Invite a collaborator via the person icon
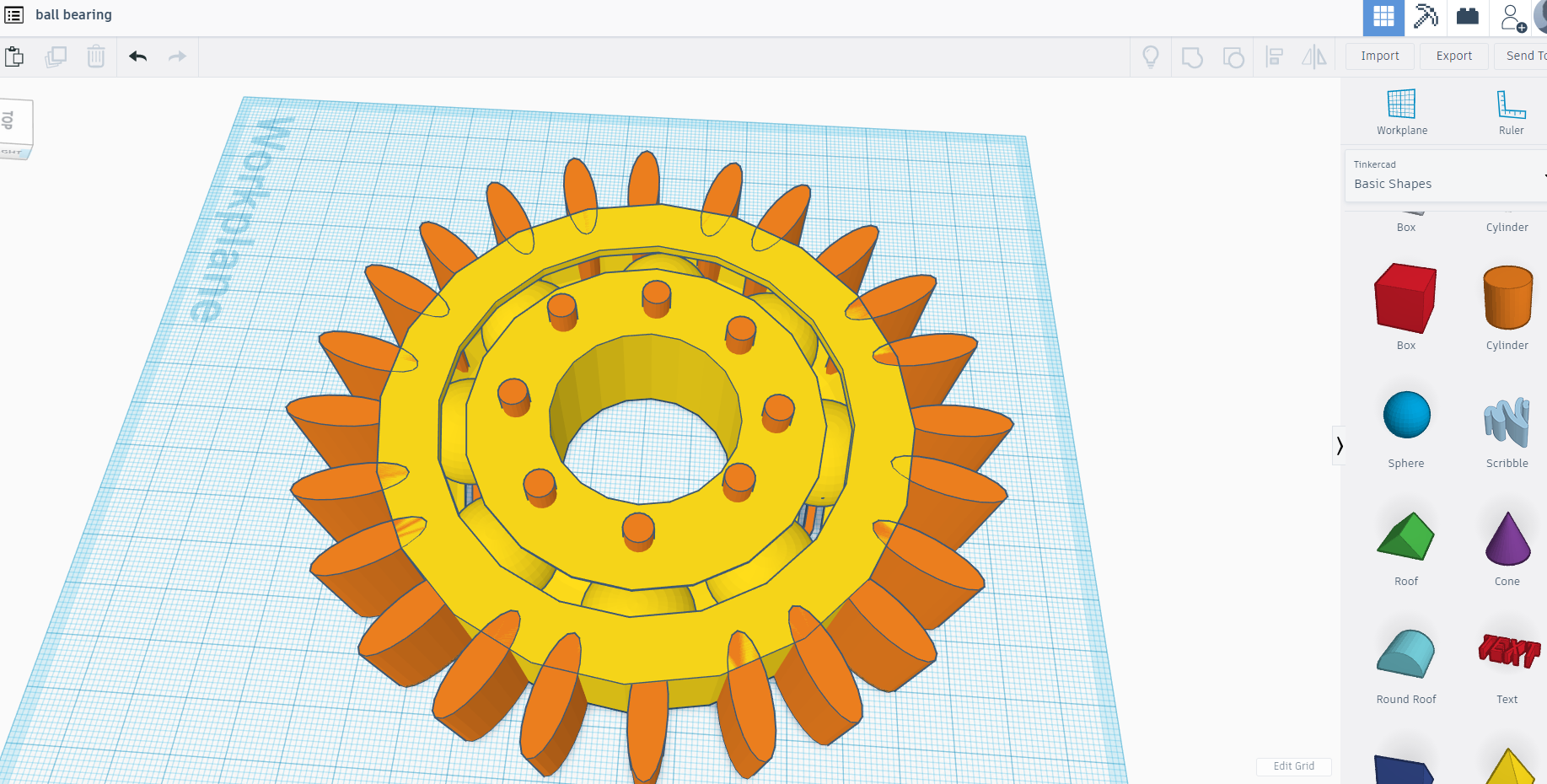The width and height of the screenshot is (1547, 784). (1510, 18)
